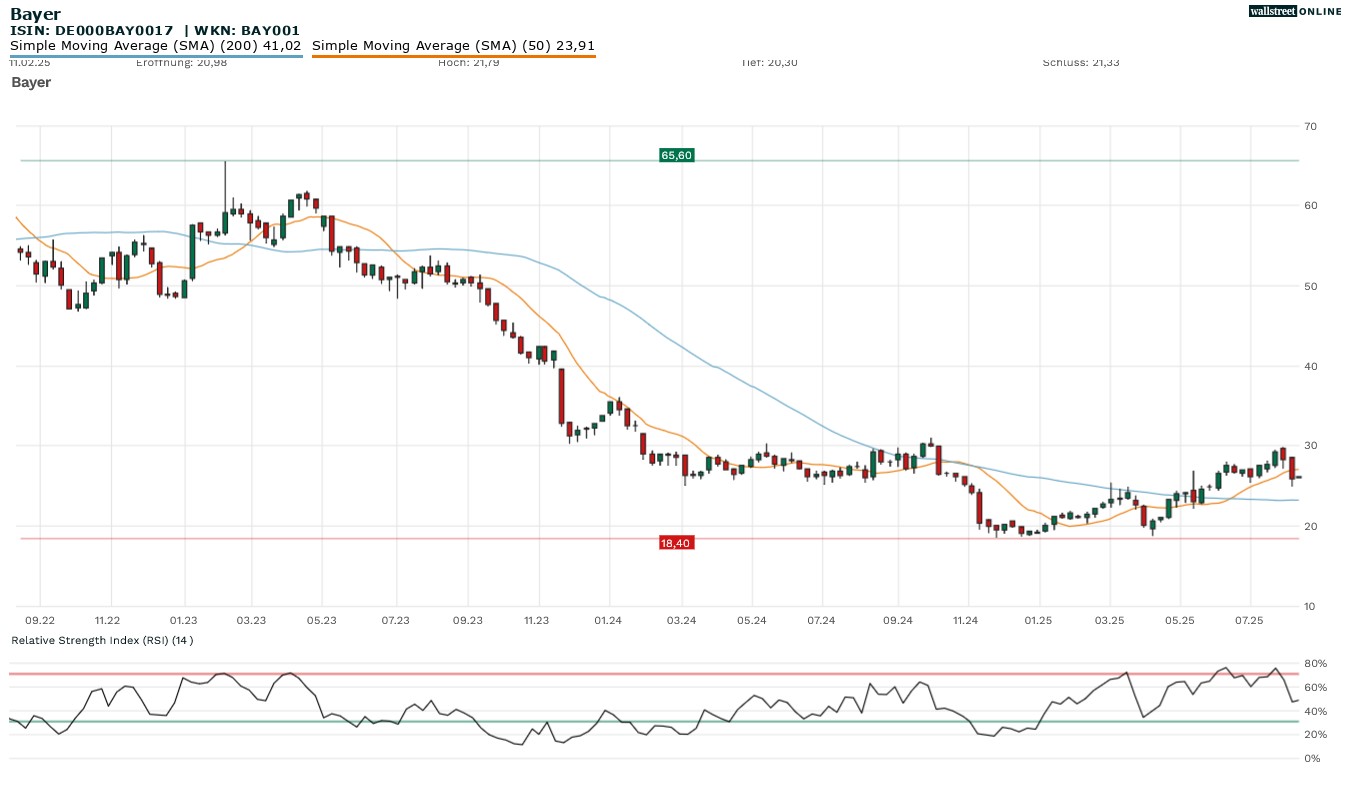This screenshot has width=1349, height=786.
Task: Click the time axis label 09.22
Action: click(x=40, y=621)
